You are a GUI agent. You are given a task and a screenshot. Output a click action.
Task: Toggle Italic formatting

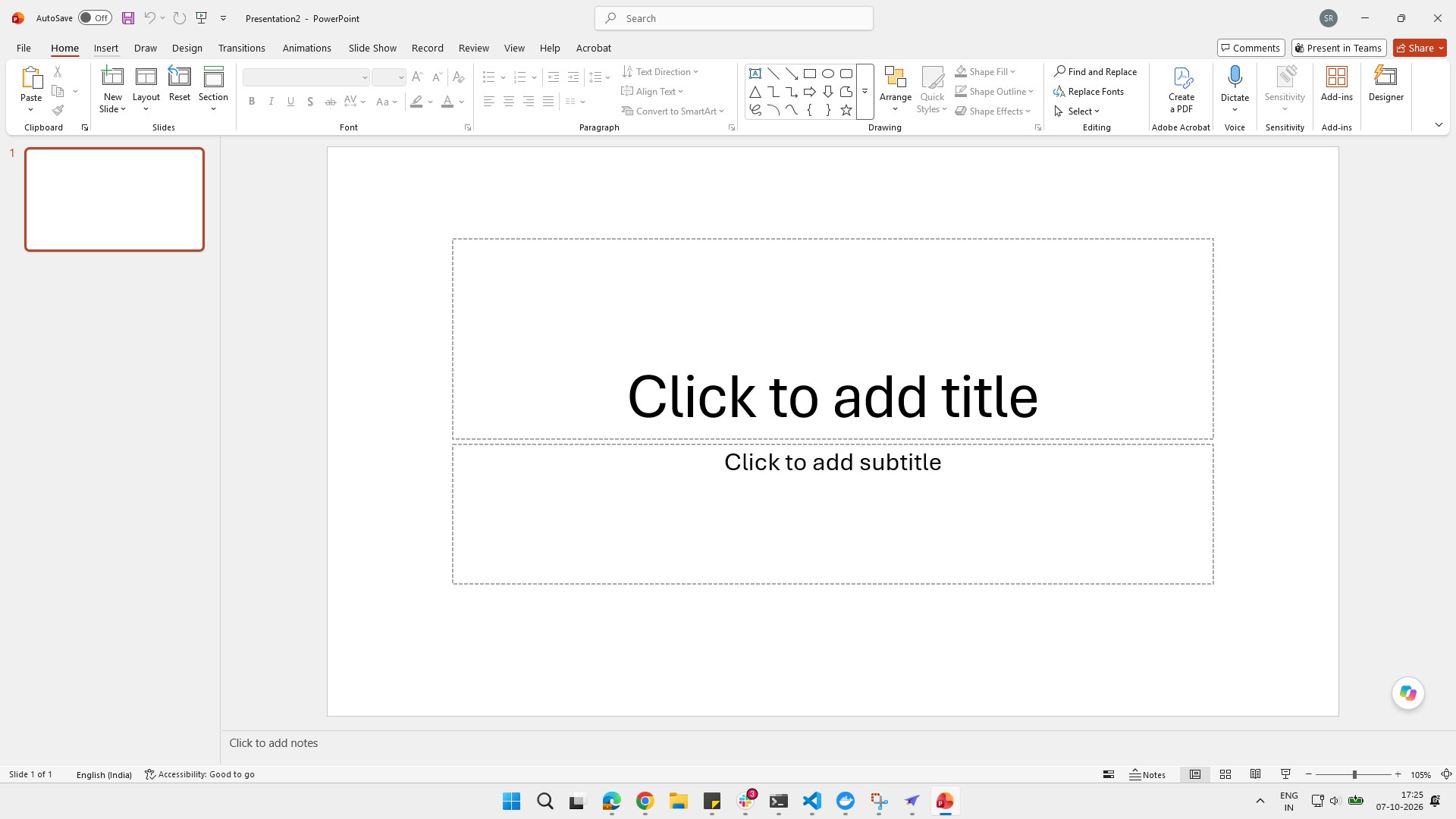(x=271, y=102)
